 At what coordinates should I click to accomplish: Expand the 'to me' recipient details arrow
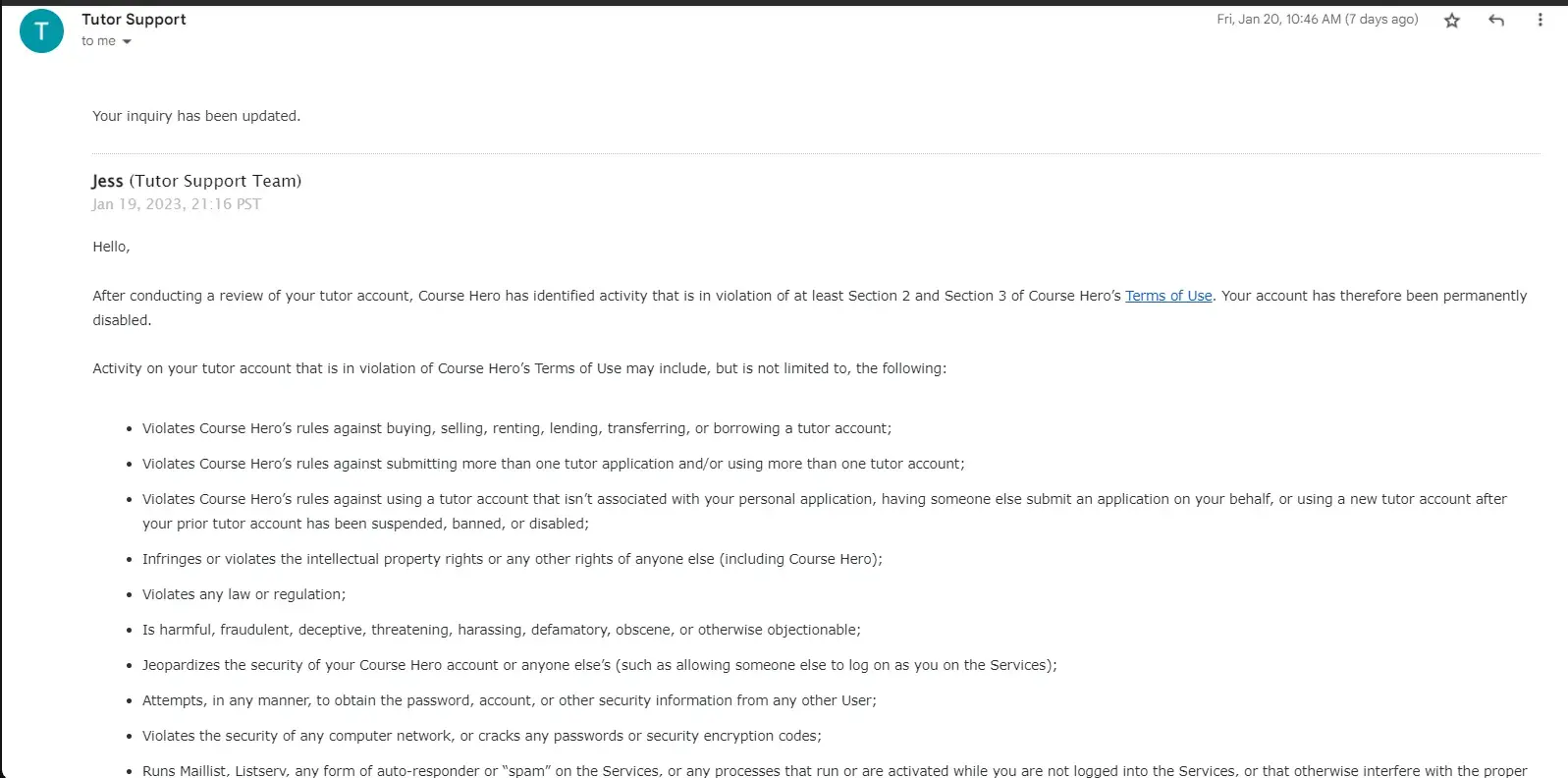pos(127,41)
